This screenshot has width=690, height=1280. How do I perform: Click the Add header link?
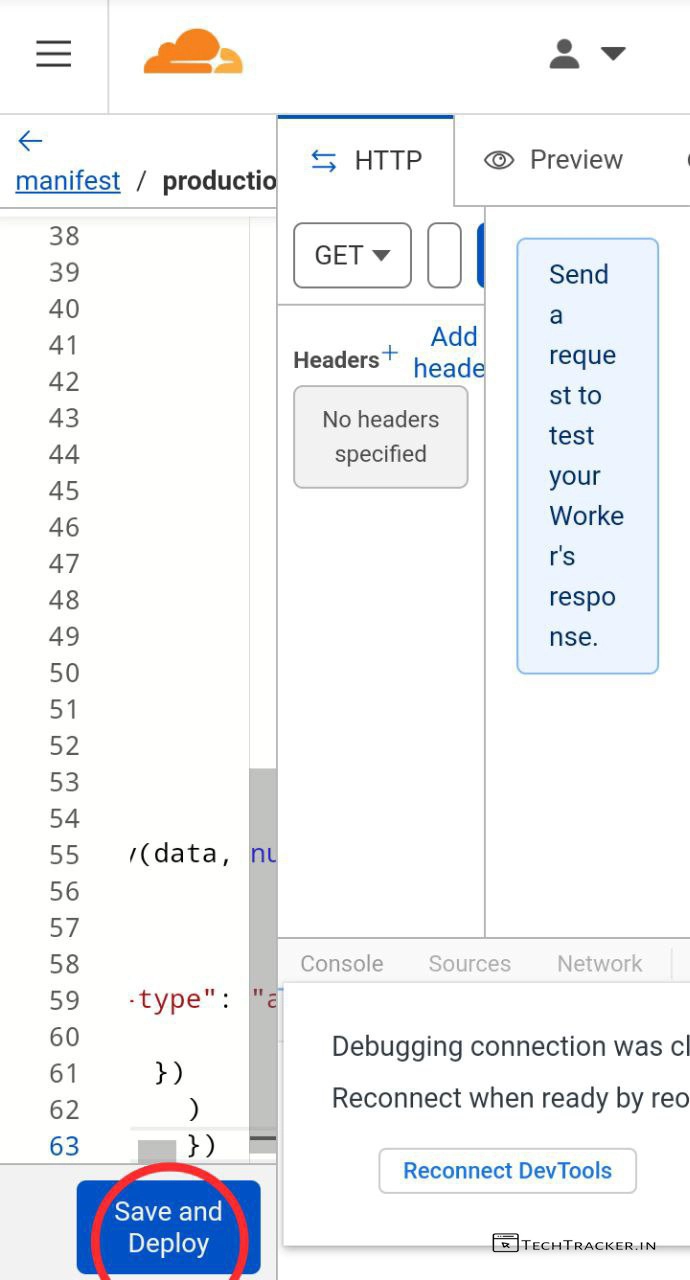pyautogui.click(x=448, y=352)
